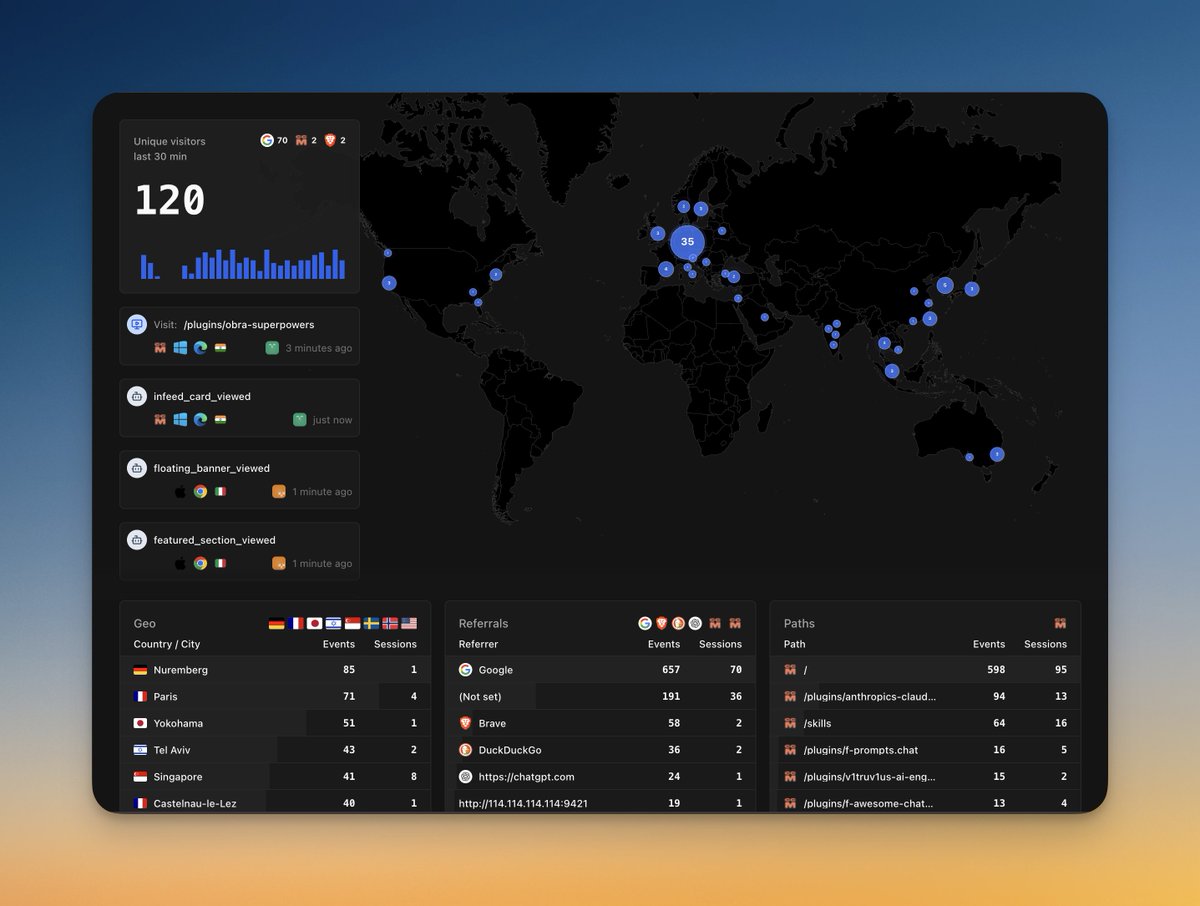
Task: Click the ChatGPT icon in Referrals header
Action: [695, 623]
